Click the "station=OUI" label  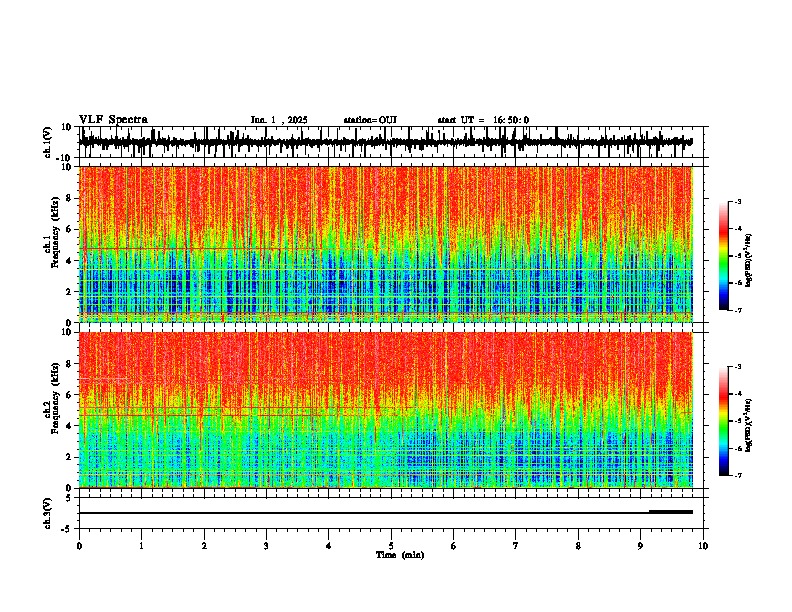click(x=370, y=120)
